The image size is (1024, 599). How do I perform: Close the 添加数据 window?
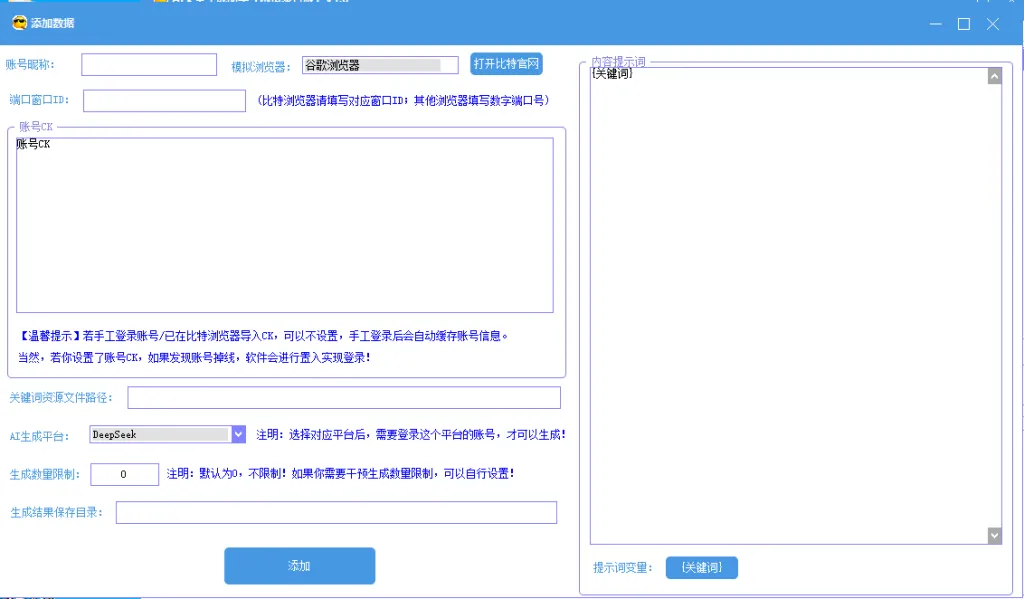coord(993,24)
